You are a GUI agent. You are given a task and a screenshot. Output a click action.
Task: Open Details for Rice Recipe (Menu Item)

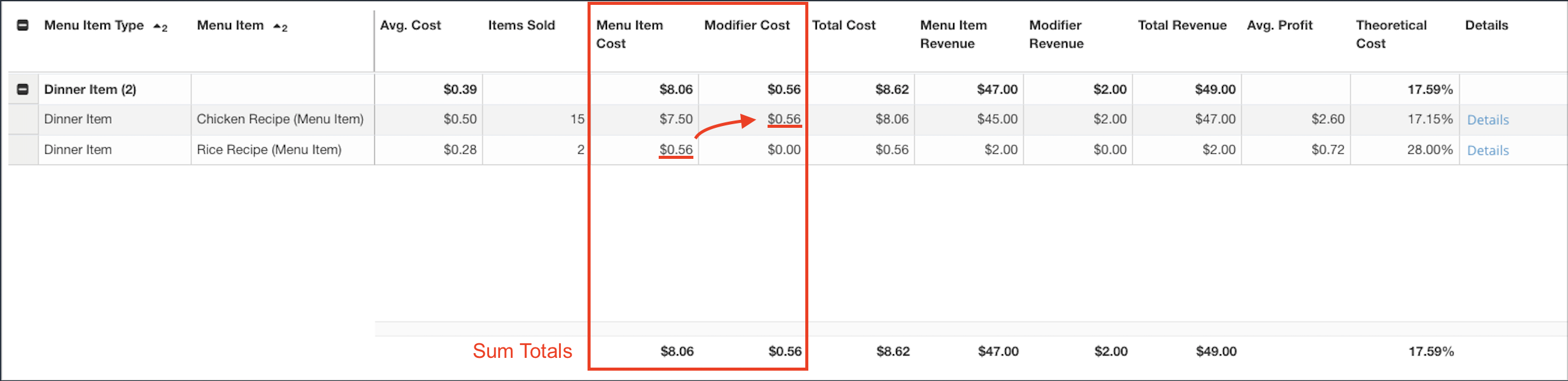pyautogui.click(x=1488, y=150)
